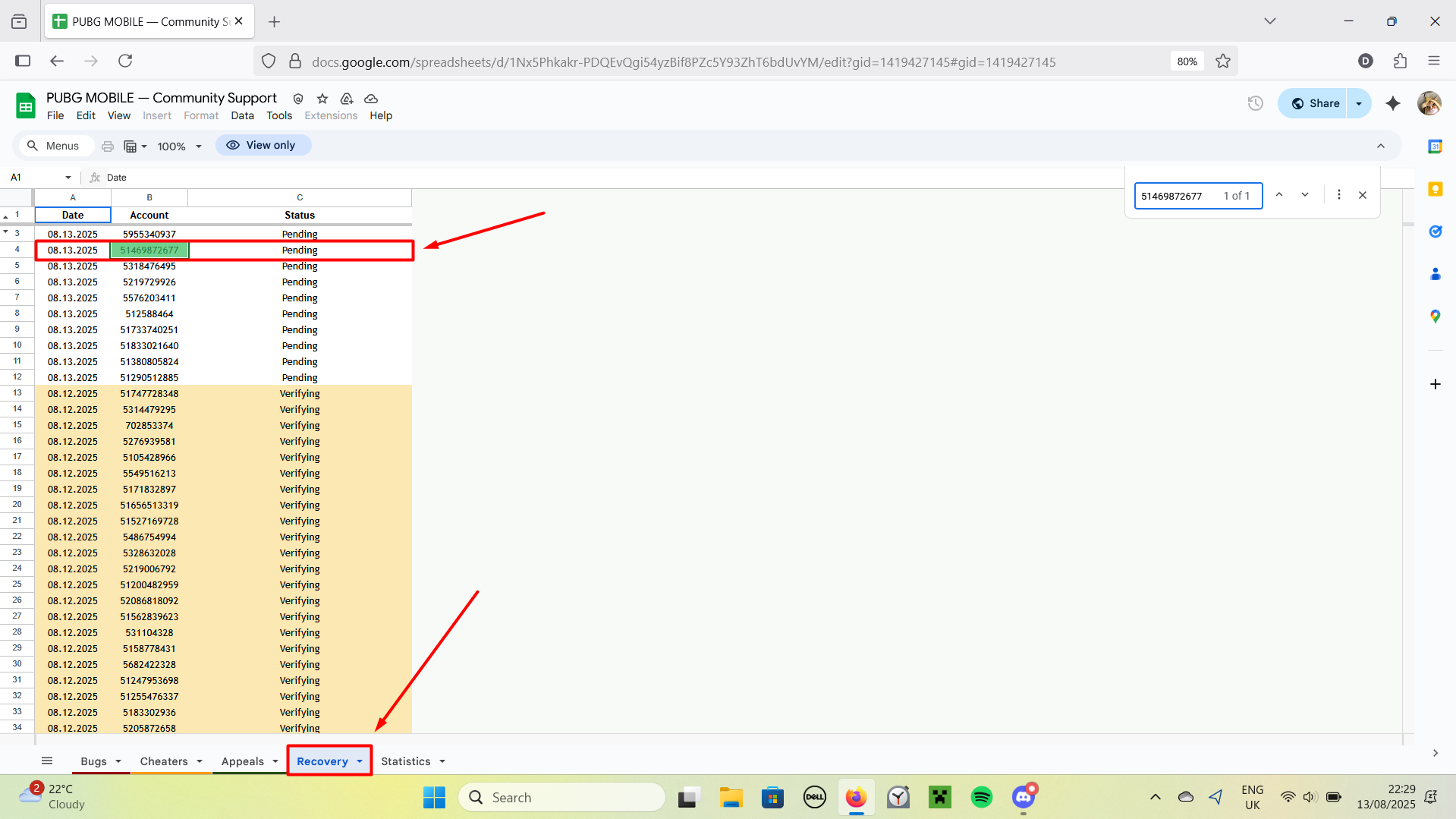Open the Data menu

pos(242,115)
